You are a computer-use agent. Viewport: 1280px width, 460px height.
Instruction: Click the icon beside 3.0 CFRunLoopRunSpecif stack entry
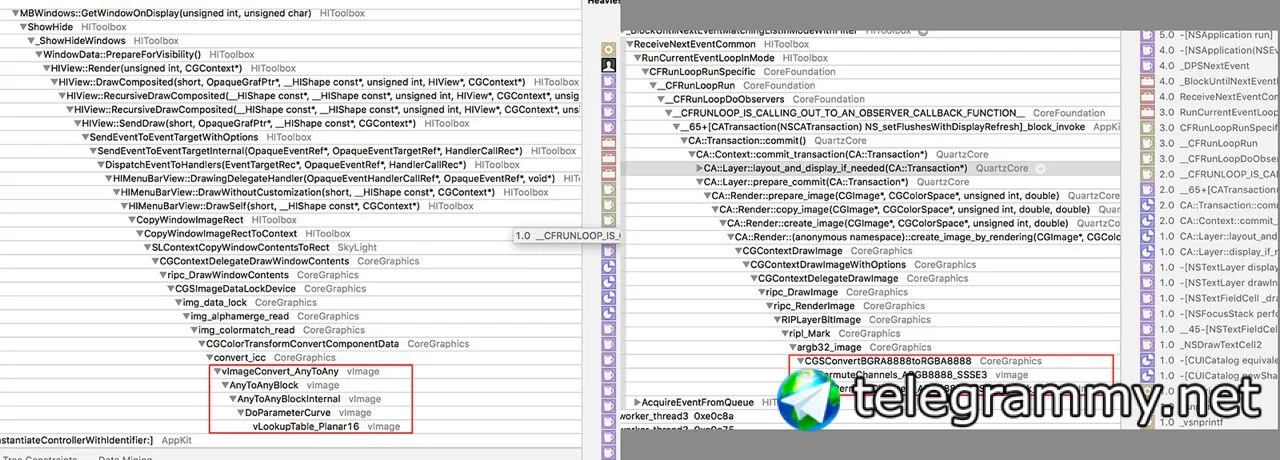coord(1148,128)
